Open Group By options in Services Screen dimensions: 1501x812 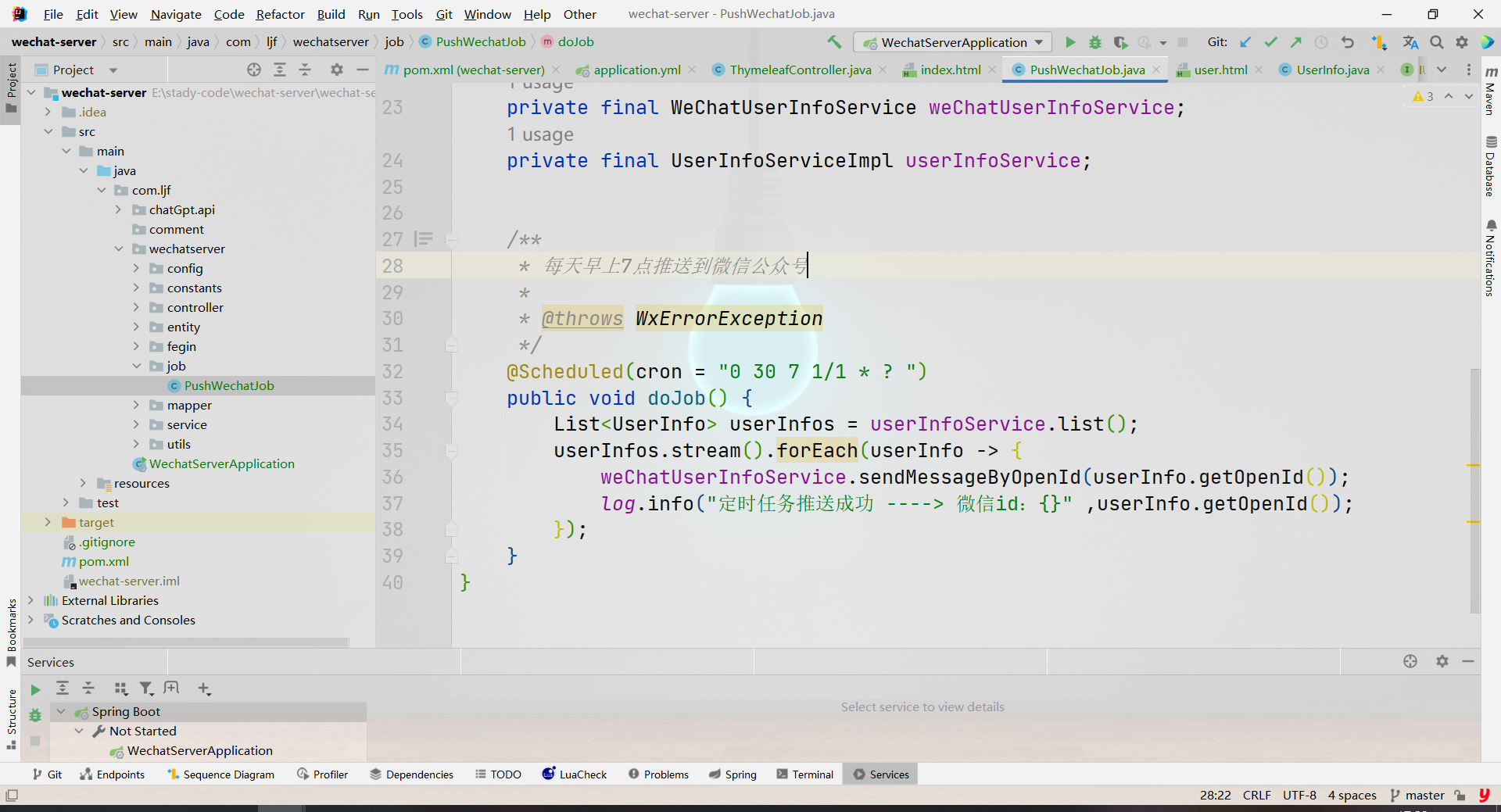click(120, 688)
